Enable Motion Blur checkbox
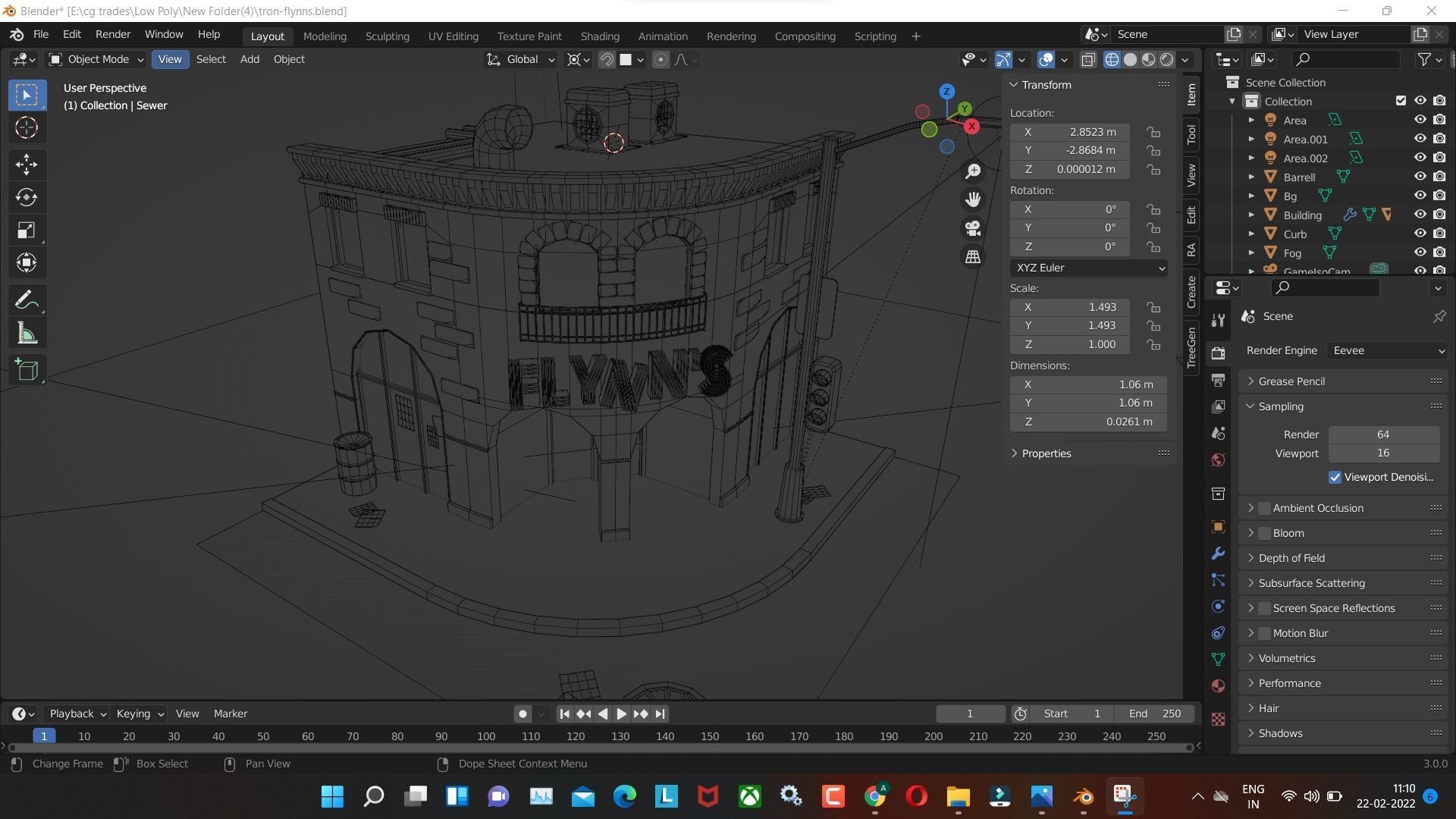Screen dimensions: 1456x819 (1264, 633)
